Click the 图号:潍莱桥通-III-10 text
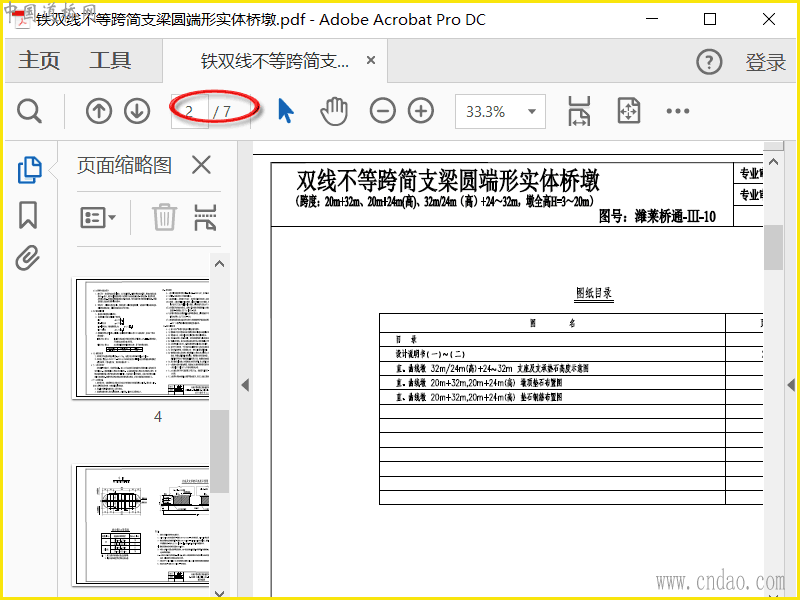Screen dimensions: 800x600 657,217
